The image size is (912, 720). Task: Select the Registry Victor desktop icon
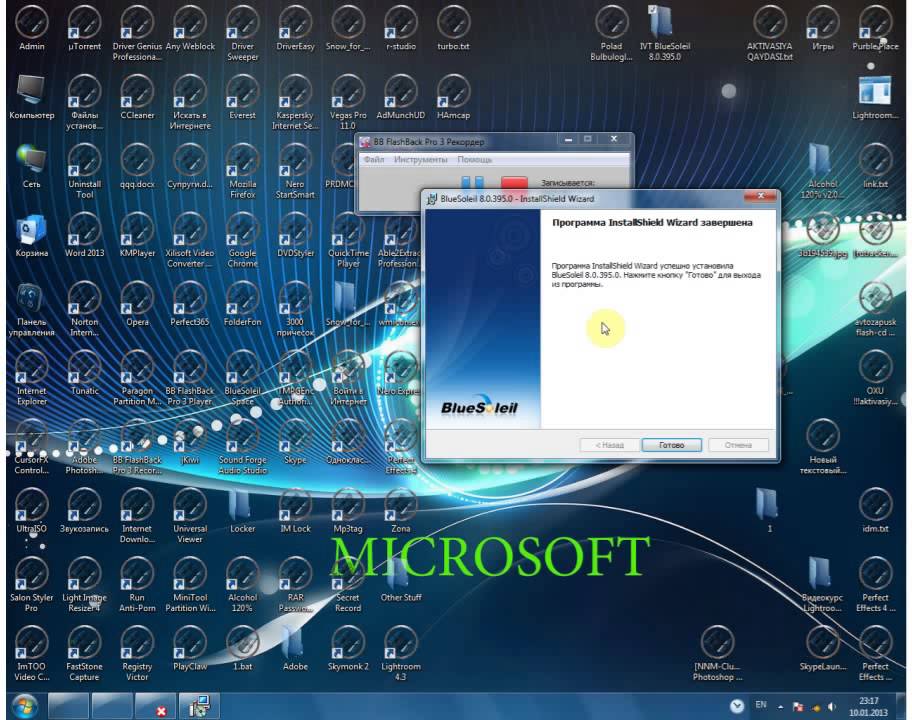click(137, 654)
